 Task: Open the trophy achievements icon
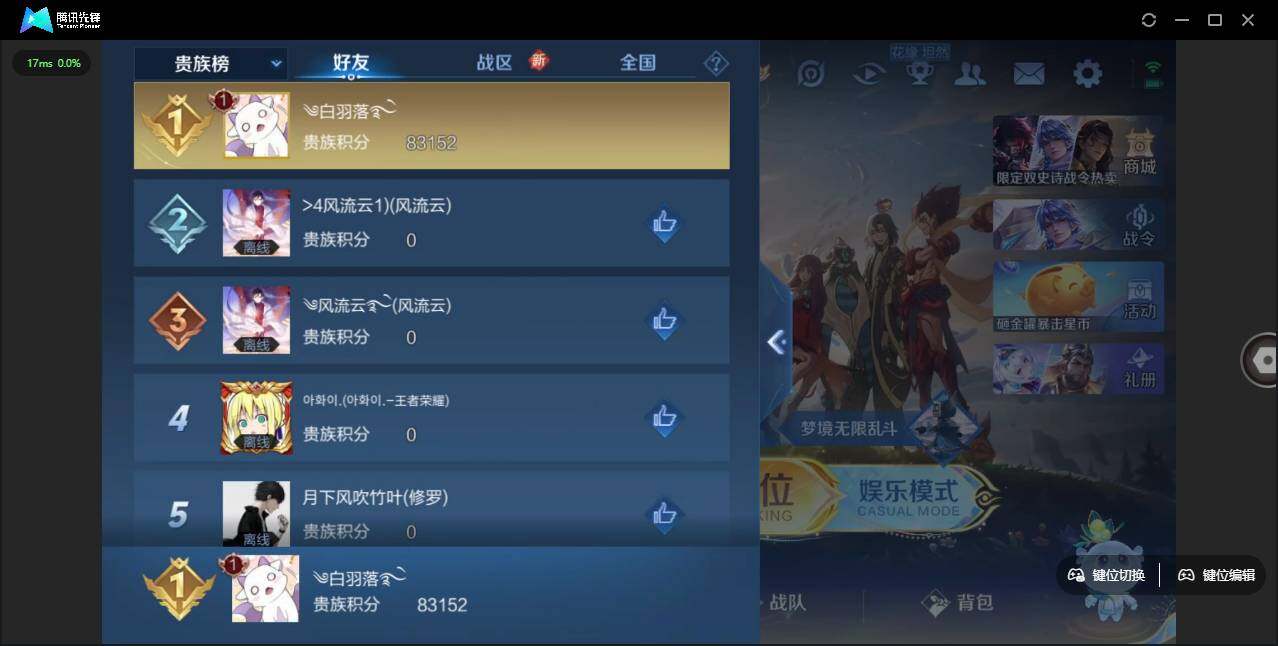(919, 73)
